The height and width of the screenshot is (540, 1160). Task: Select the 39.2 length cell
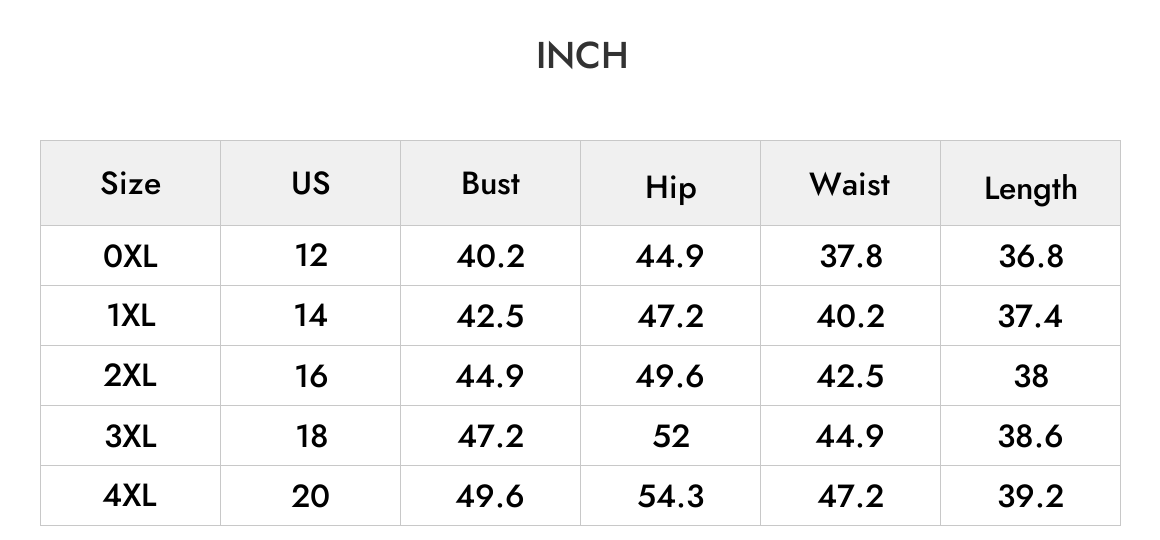(1031, 496)
